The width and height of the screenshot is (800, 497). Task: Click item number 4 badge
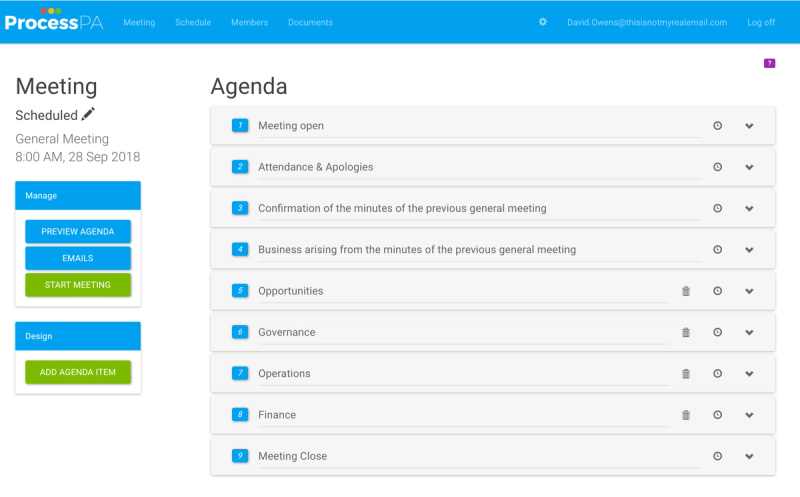(x=240, y=249)
